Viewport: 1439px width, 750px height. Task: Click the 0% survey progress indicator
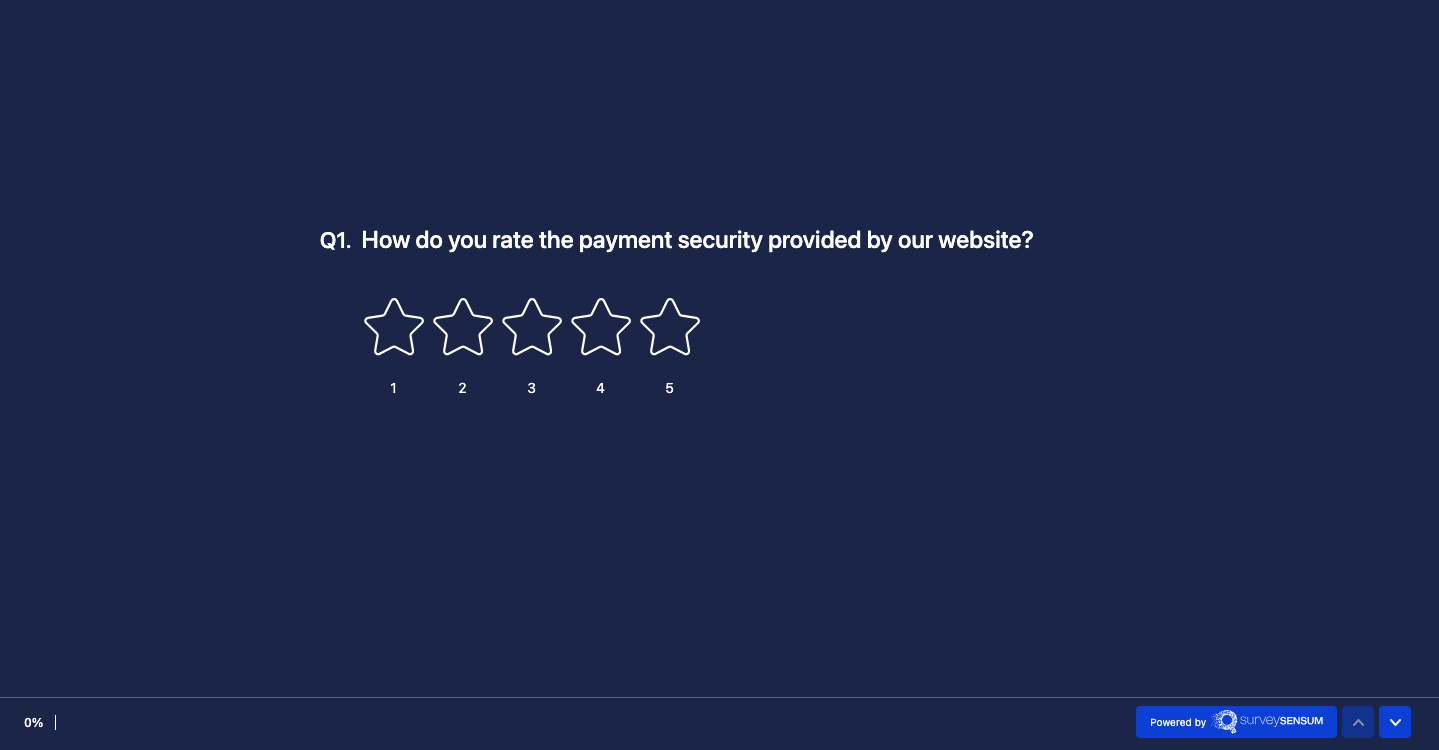(33, 722)
